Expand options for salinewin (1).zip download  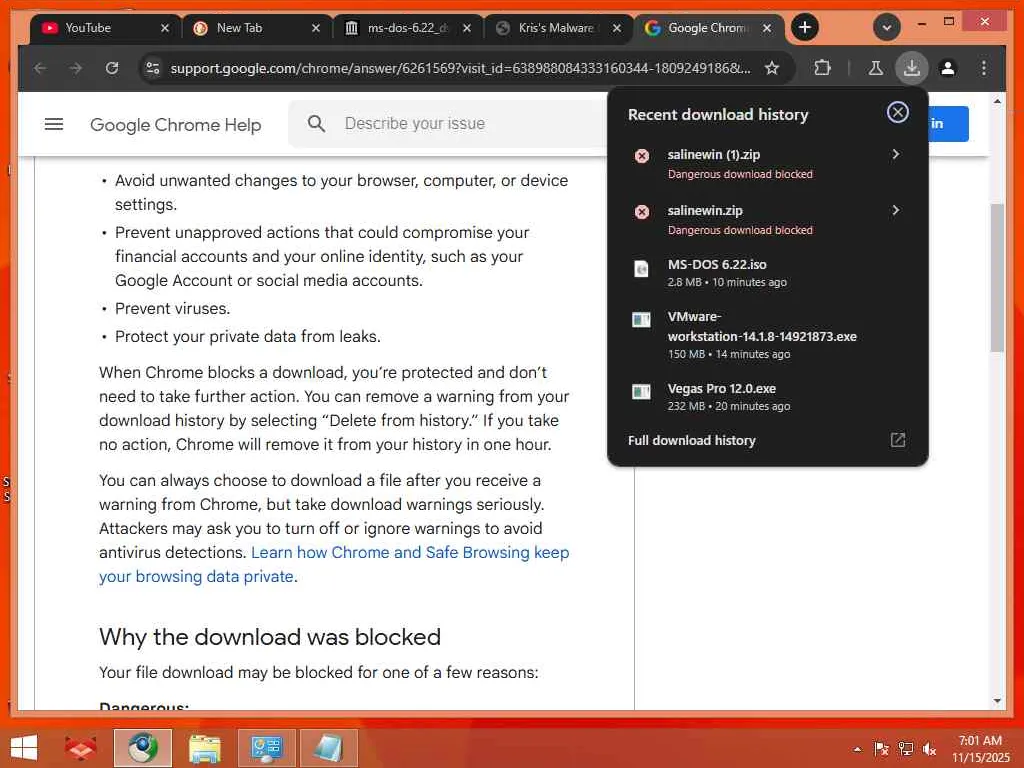pos(895,154)
